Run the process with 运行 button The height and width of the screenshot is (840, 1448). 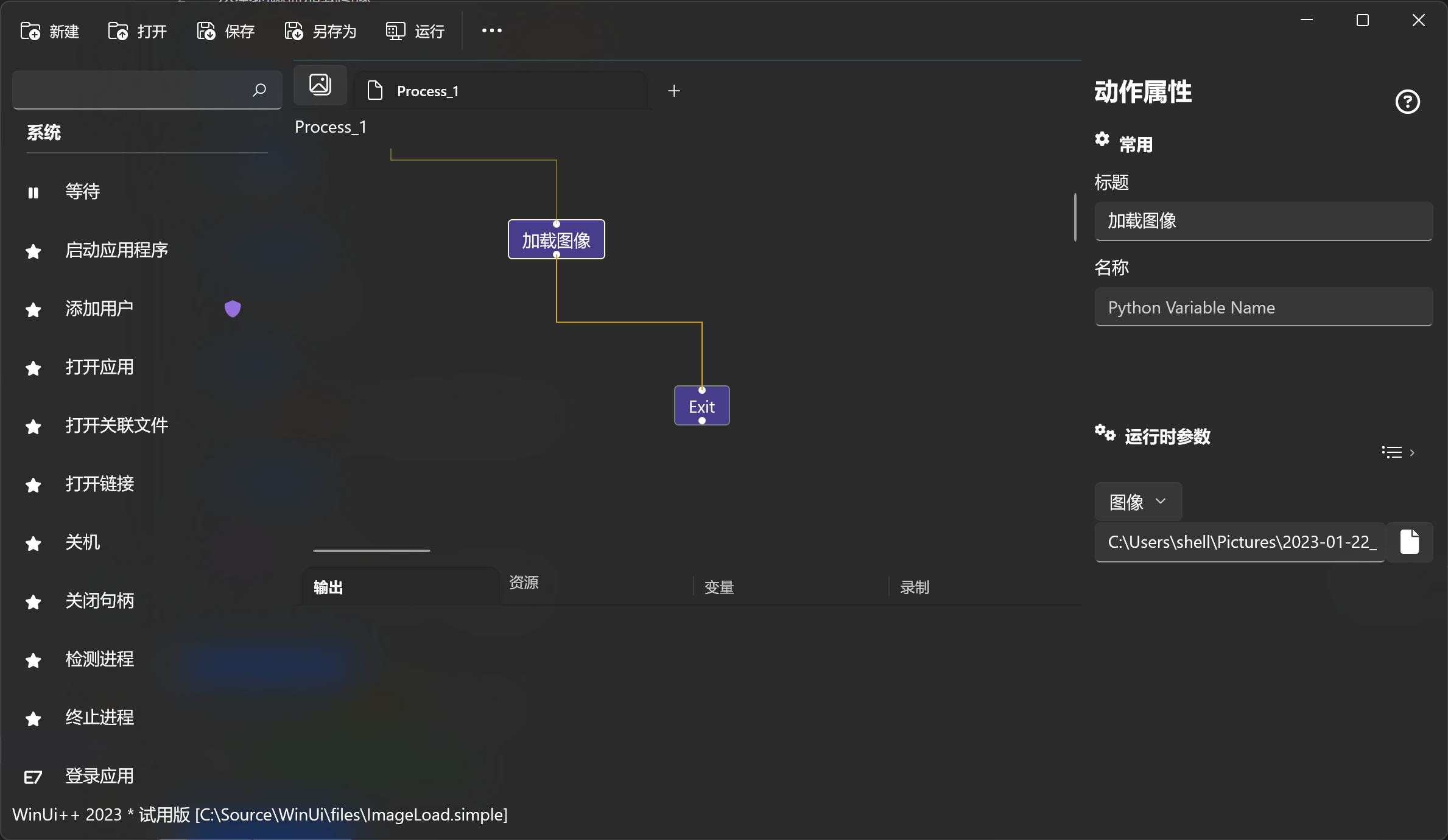point(416,31)
